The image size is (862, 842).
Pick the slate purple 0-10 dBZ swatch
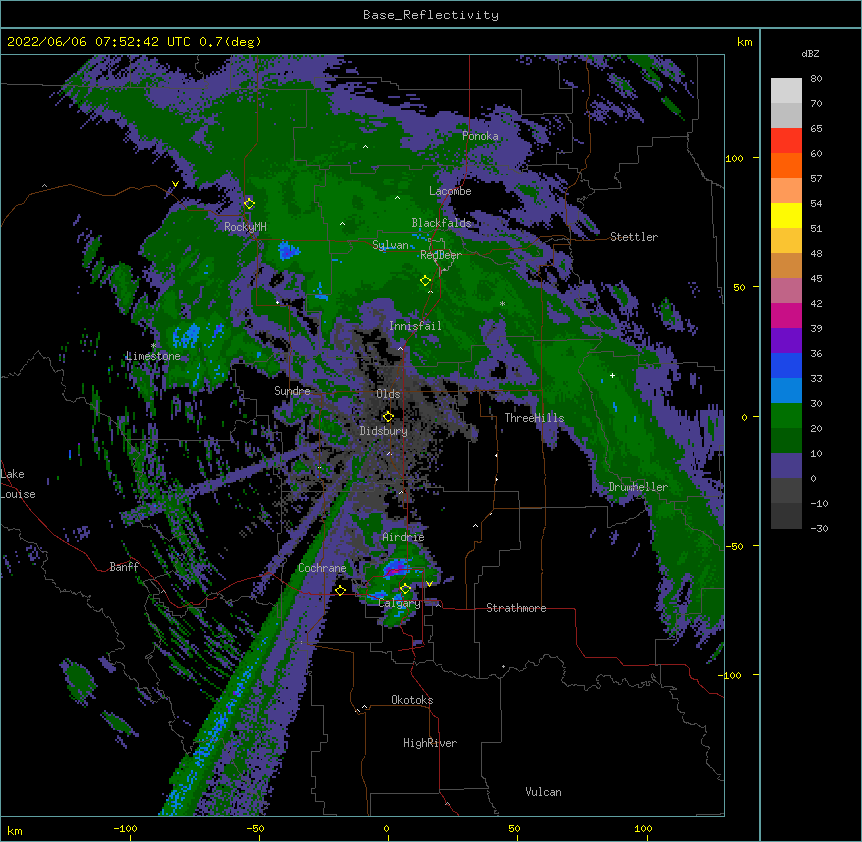[x=786, y=466]
